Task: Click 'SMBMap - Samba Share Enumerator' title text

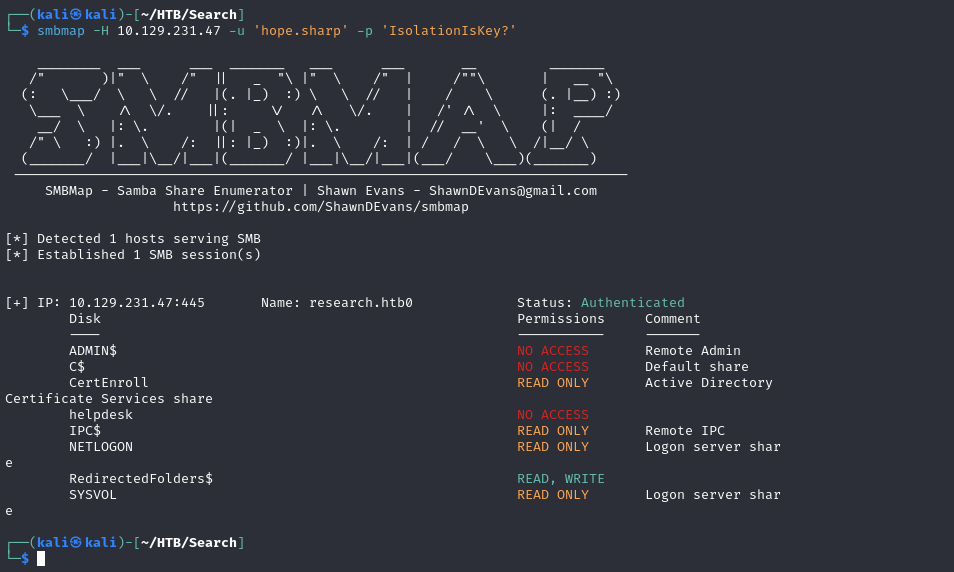Action: click(169, 190)
